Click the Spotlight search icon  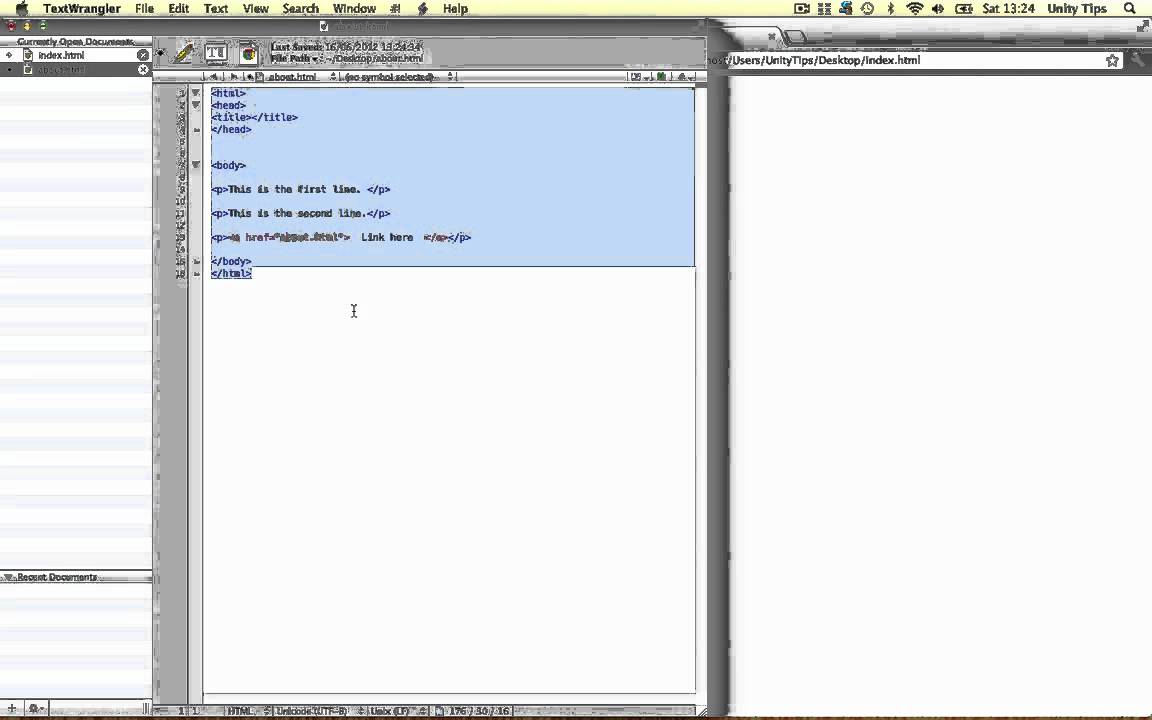tap(1130, 9)
